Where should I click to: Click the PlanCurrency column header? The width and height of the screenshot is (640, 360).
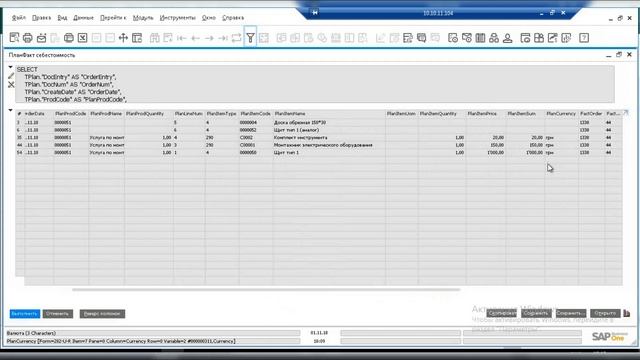(x=561, y=113)
